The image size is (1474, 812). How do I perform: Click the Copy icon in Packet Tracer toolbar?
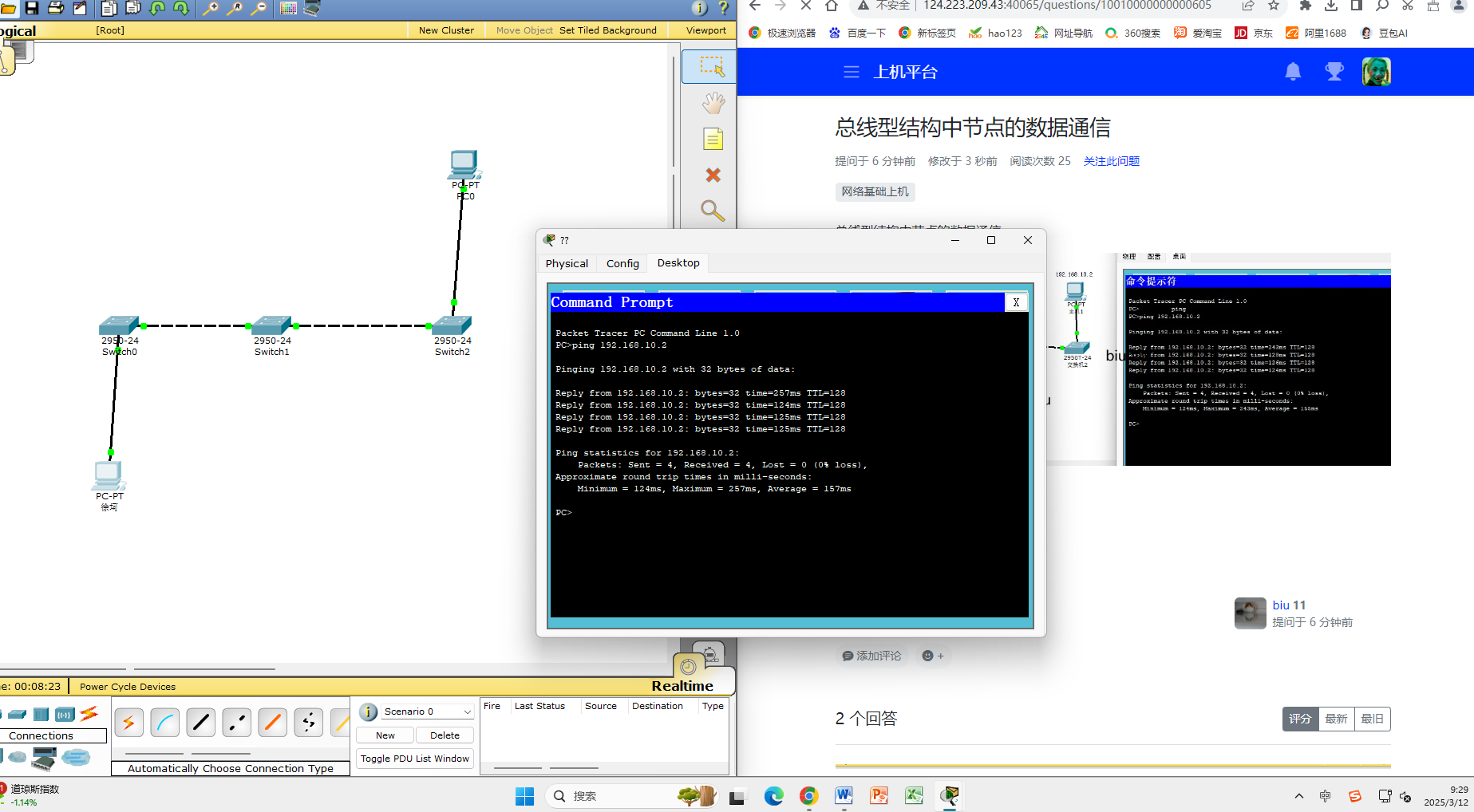(x=109, y=8)
